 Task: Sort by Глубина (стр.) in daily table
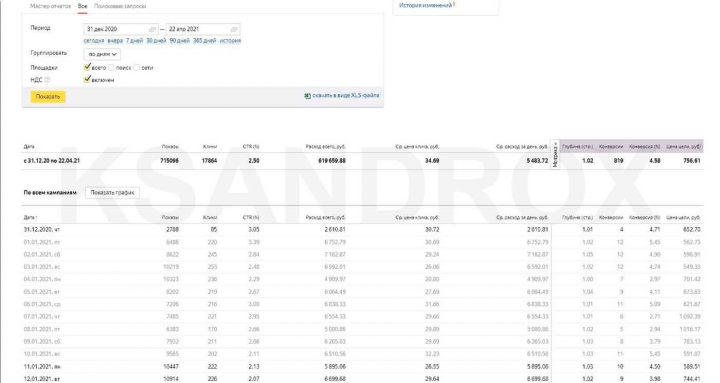[578, 217]
